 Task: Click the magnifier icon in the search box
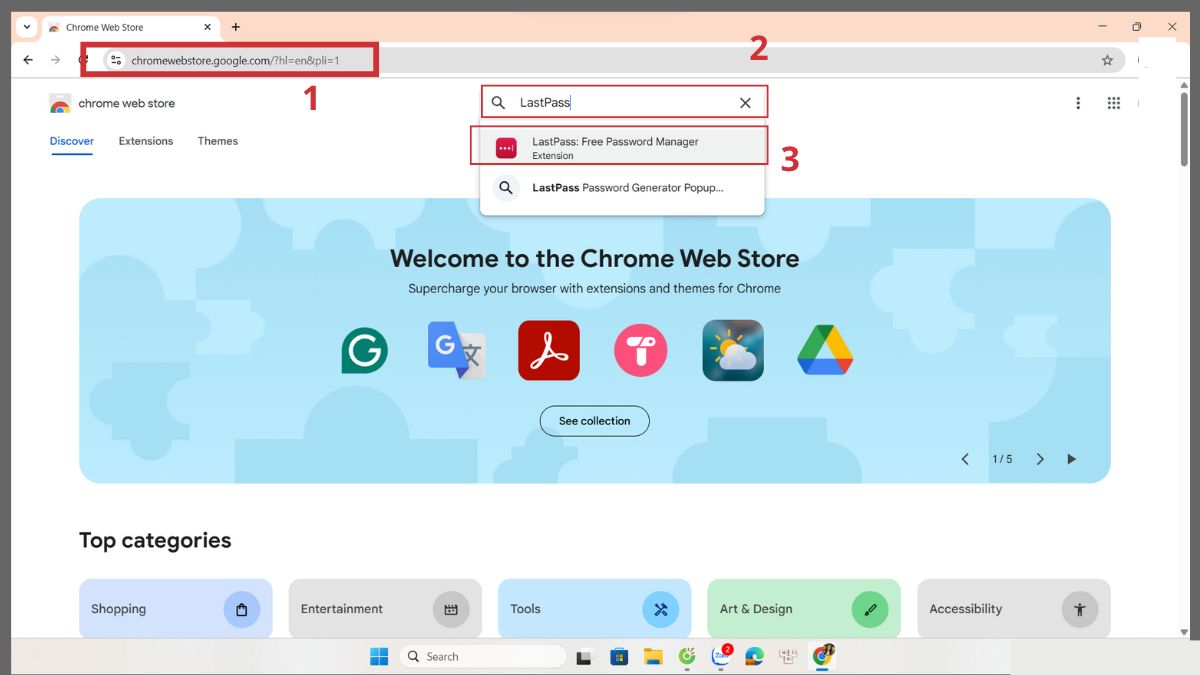498,103
